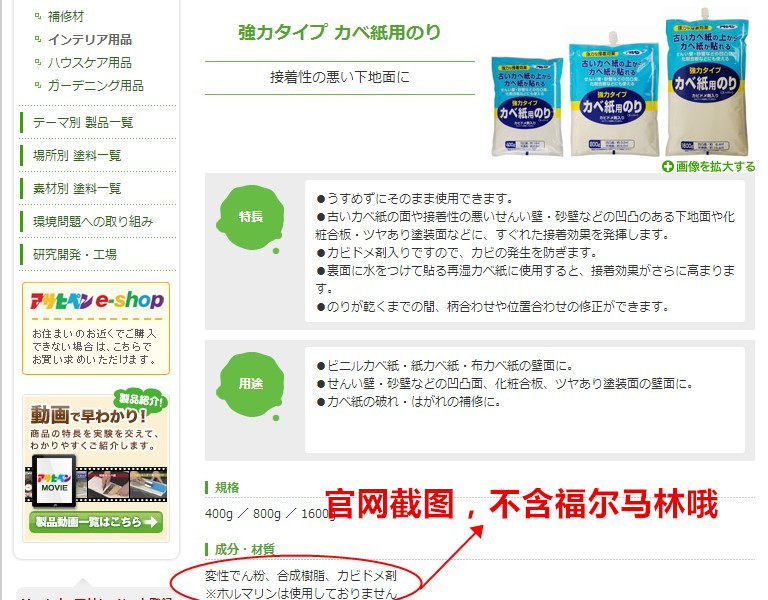
Task: Click the 400g product package image
Action: [x=527, y=107]
